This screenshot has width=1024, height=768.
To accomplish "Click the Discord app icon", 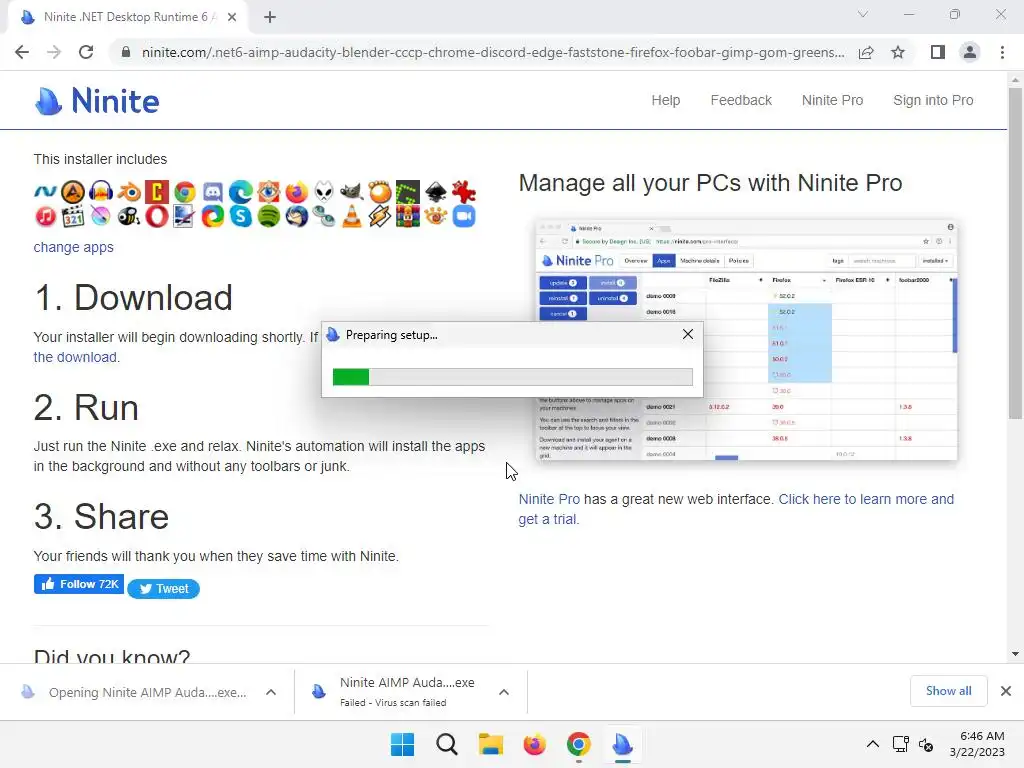I will point(213,192).
